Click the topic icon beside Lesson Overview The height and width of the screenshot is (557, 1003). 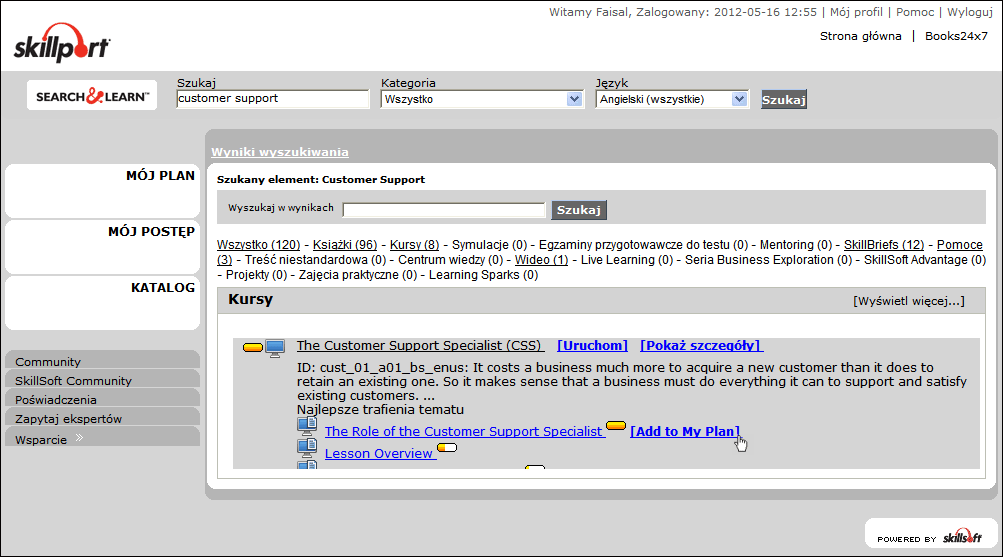[307, 450]
